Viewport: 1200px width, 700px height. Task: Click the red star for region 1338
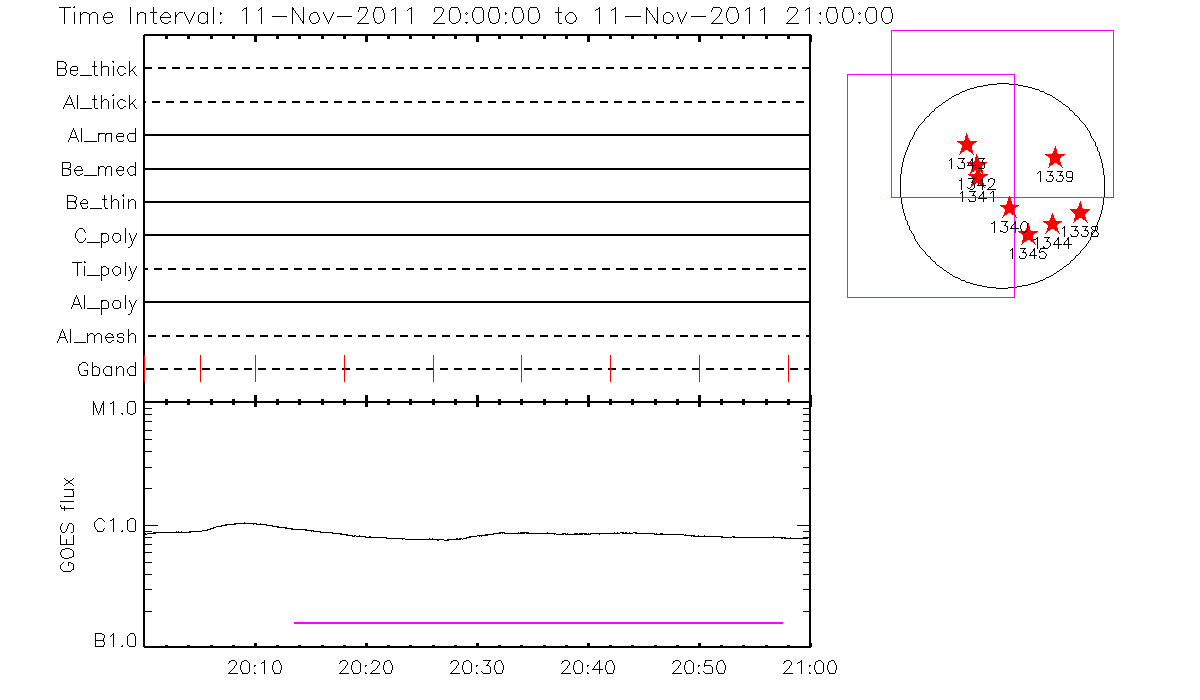[x=1080, y=212]
